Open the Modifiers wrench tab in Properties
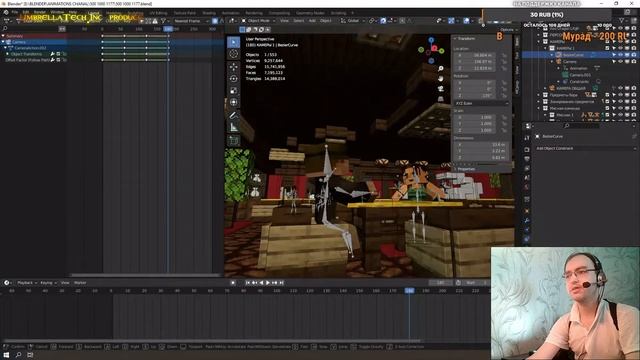 click(527, 220)
